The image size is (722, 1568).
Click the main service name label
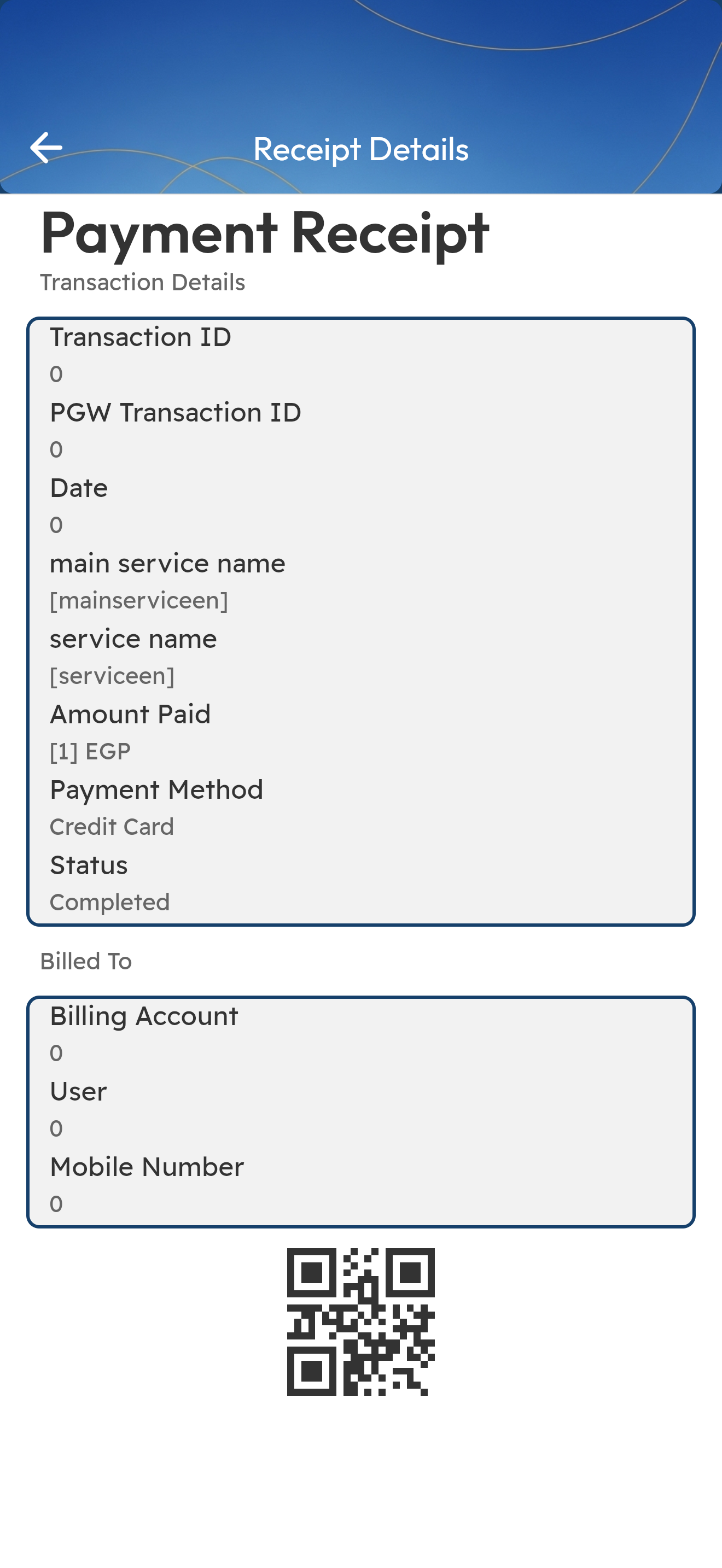[x=167, y=564]
